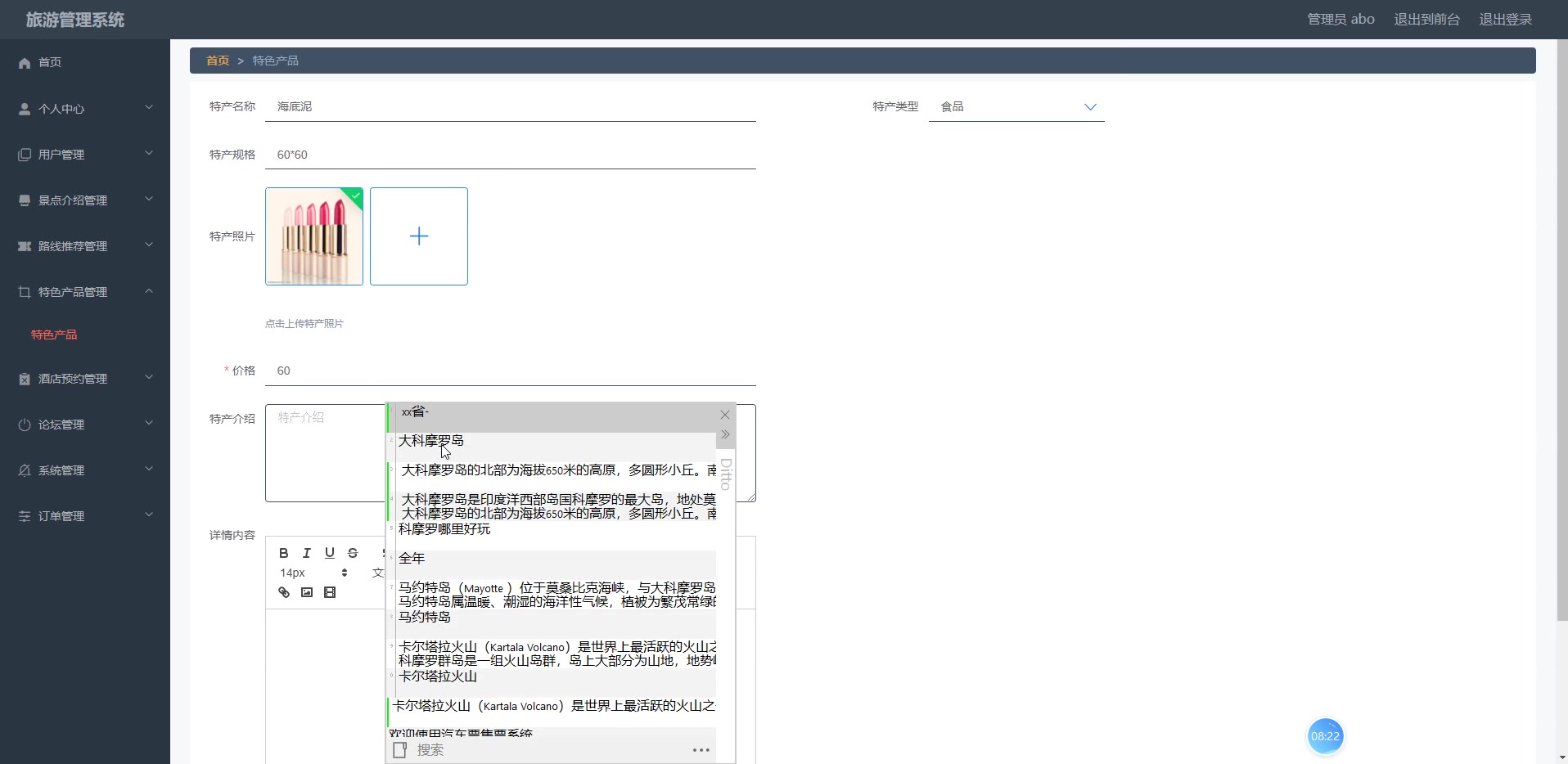This screenshot has height=764, width=1568.
Task: Click the plus box to upload photo
Action: pos(419,236)
